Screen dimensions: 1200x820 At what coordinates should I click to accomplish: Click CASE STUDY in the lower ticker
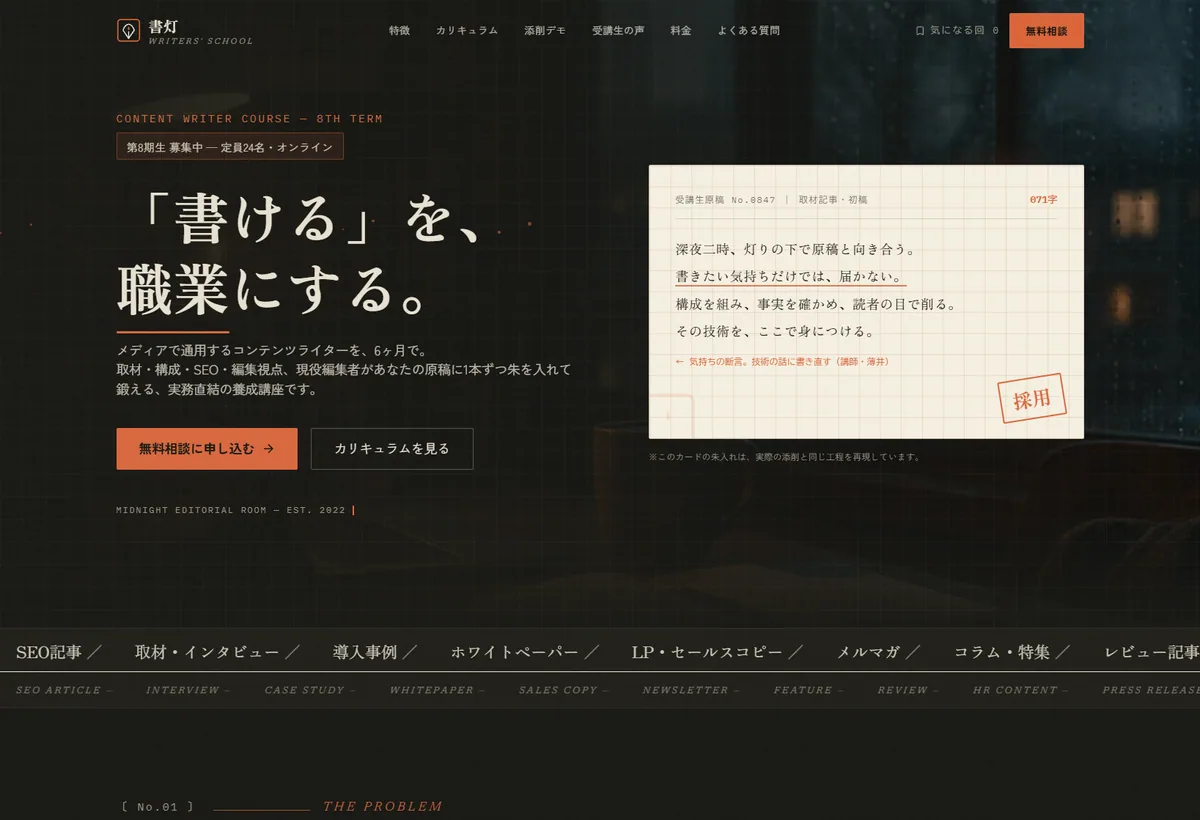[304, 690]
